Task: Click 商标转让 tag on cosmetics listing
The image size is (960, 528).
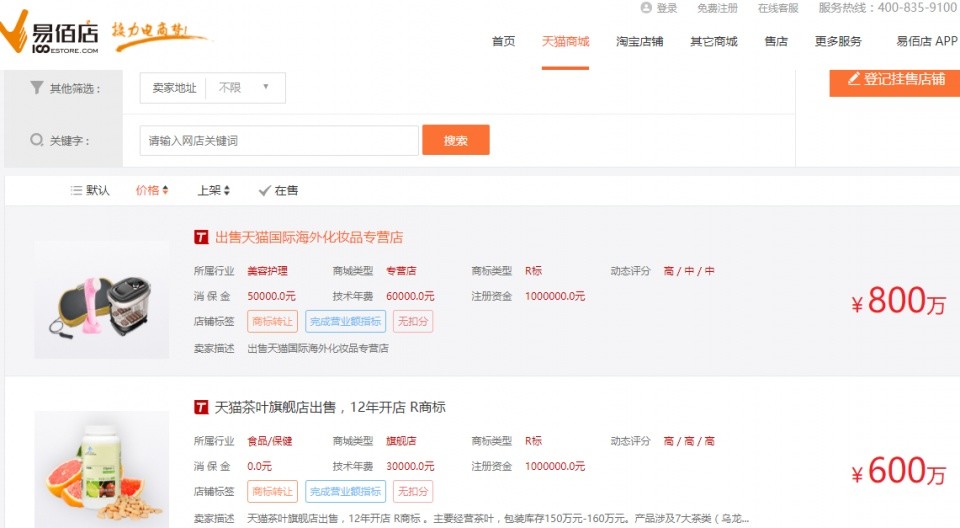Action: [272, 322]
